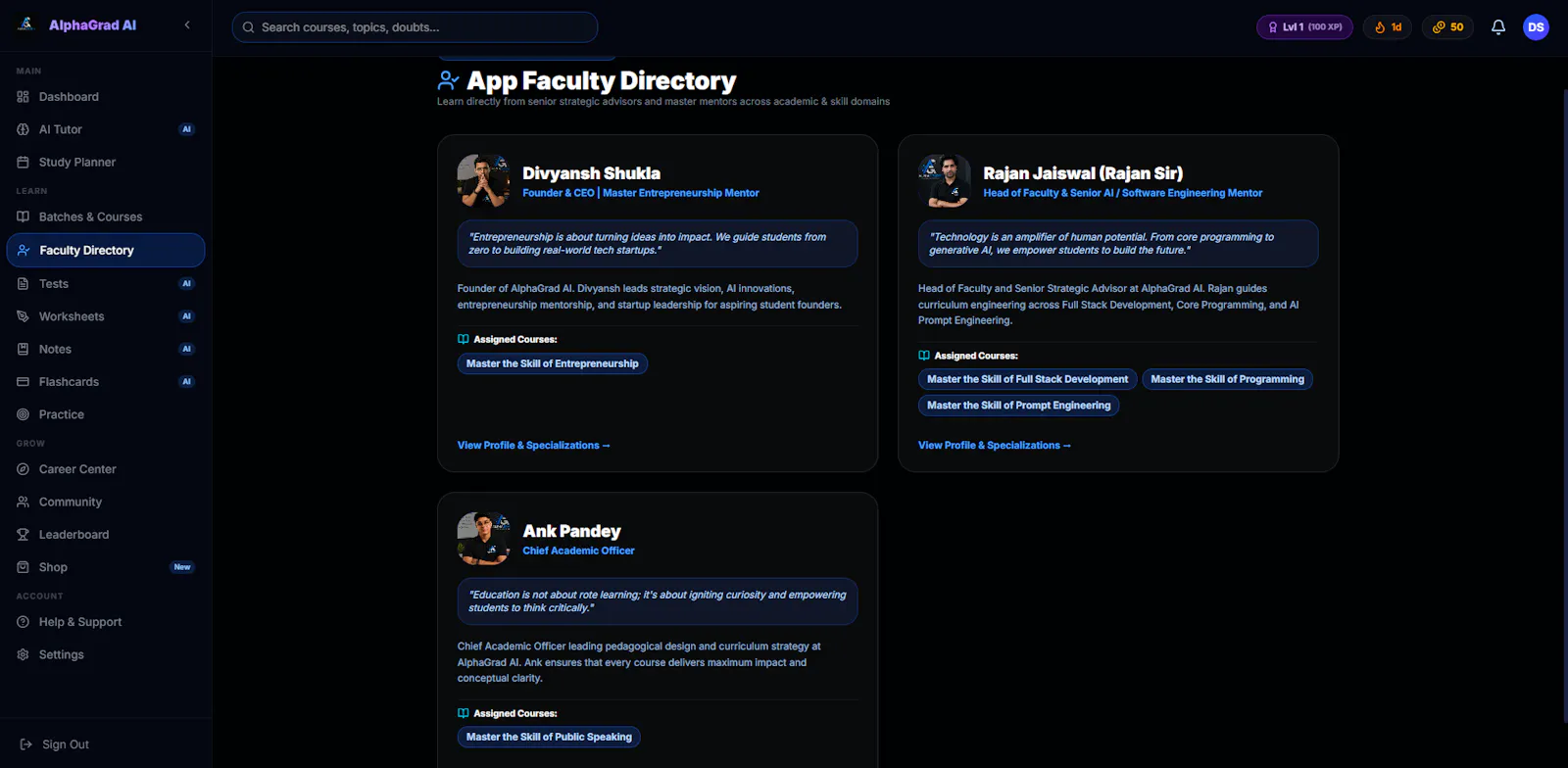Viewport: 1568px width, 768px height.
Task: Click the Ank Pandey name heading
Action: 571,531
